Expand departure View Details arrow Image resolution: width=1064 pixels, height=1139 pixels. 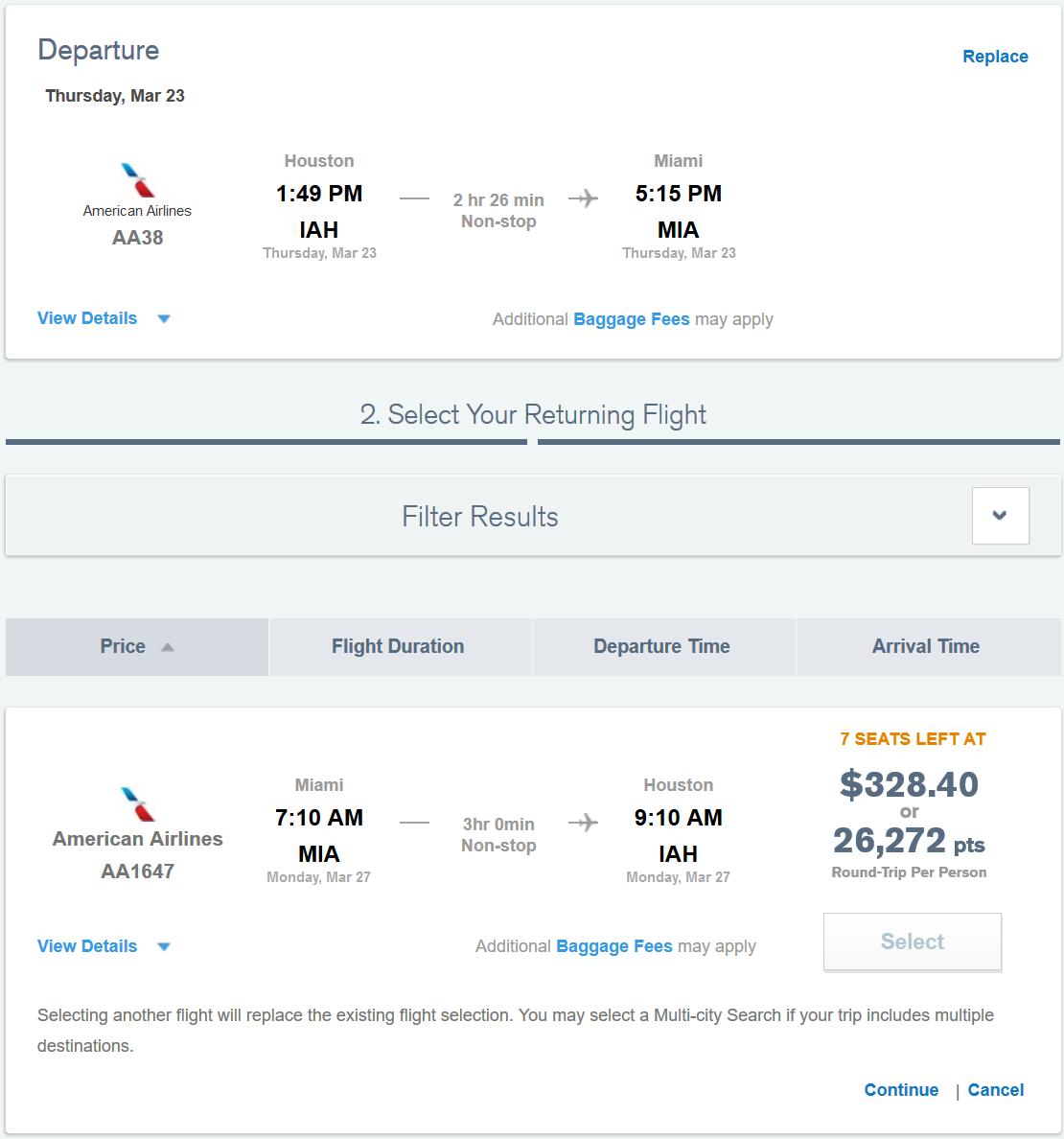[x=164, y=319]
